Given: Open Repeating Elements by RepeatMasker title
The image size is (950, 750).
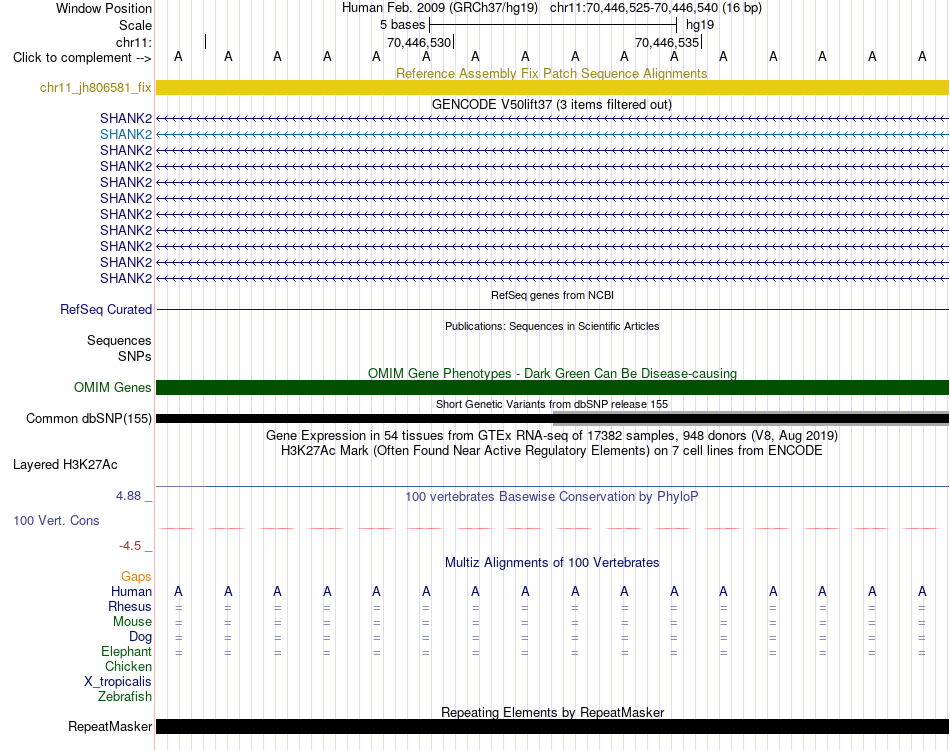Looking at the screenshot, I should pos(552,712).
